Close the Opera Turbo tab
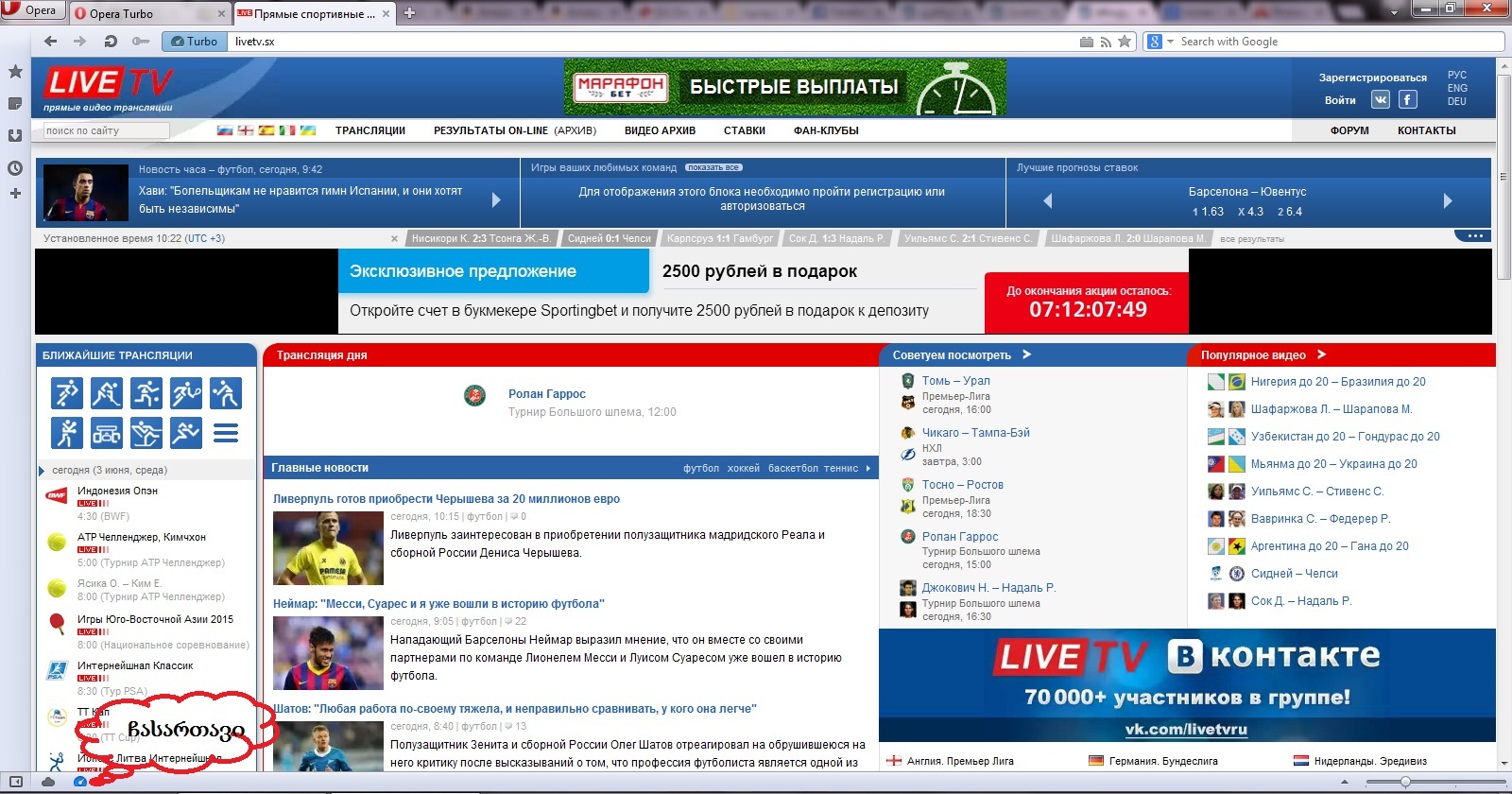Screen dimensions: 1512x794 pyautogui.click(x=222, y=14)
